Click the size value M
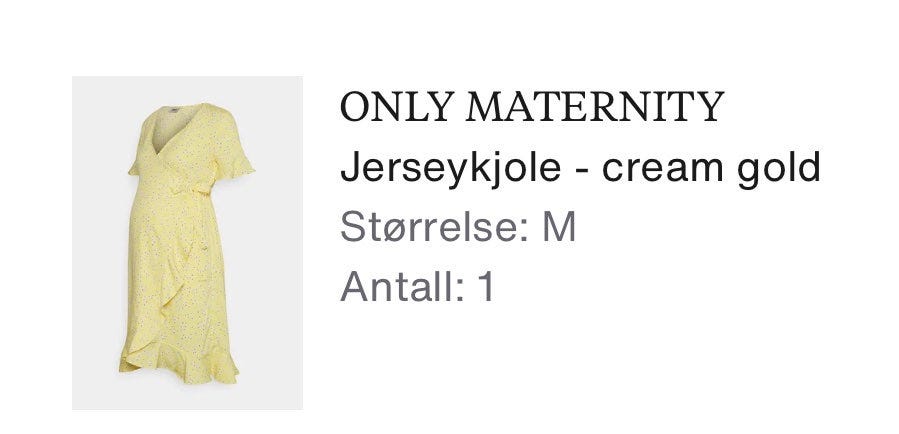 tap(559, 227)
